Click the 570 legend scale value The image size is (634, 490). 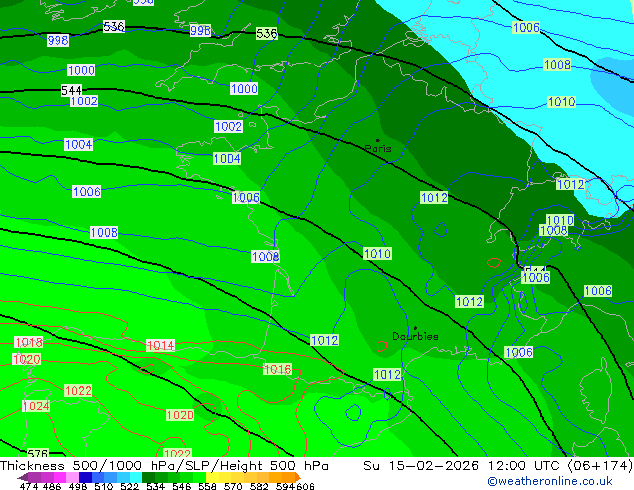tap(233, 486)
